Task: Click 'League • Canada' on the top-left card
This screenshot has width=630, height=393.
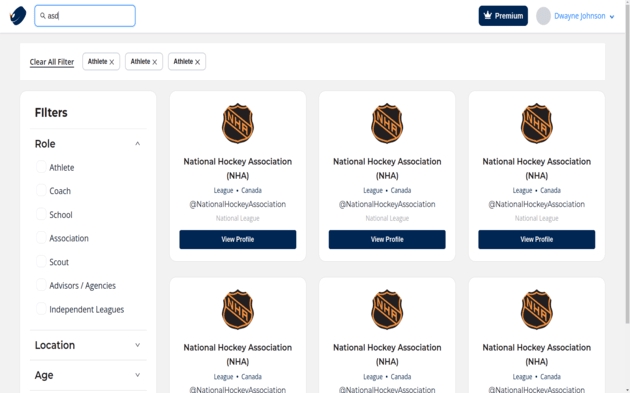Action: coord(237,190)
